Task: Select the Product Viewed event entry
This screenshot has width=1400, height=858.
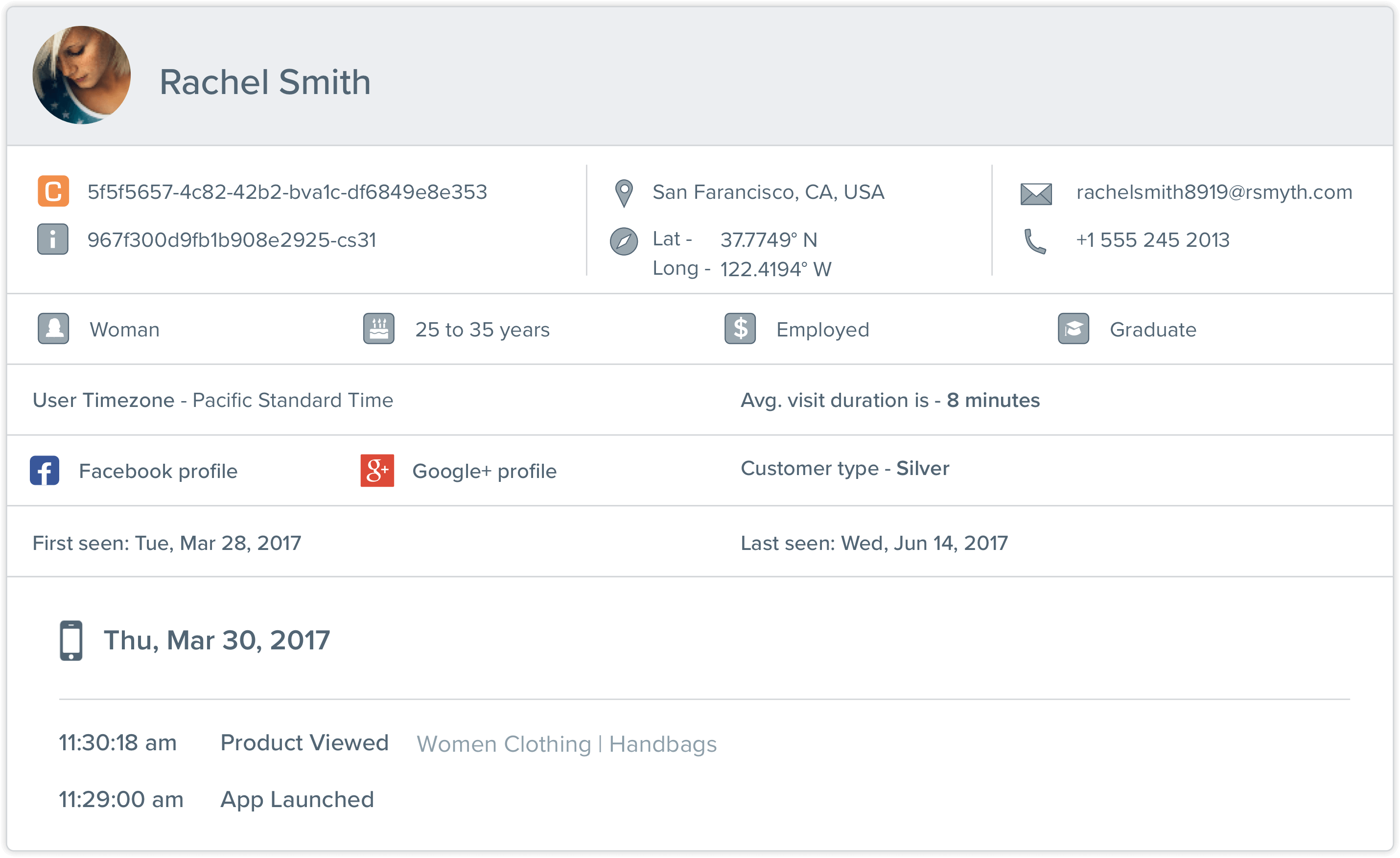Action: tap(304, 742)
